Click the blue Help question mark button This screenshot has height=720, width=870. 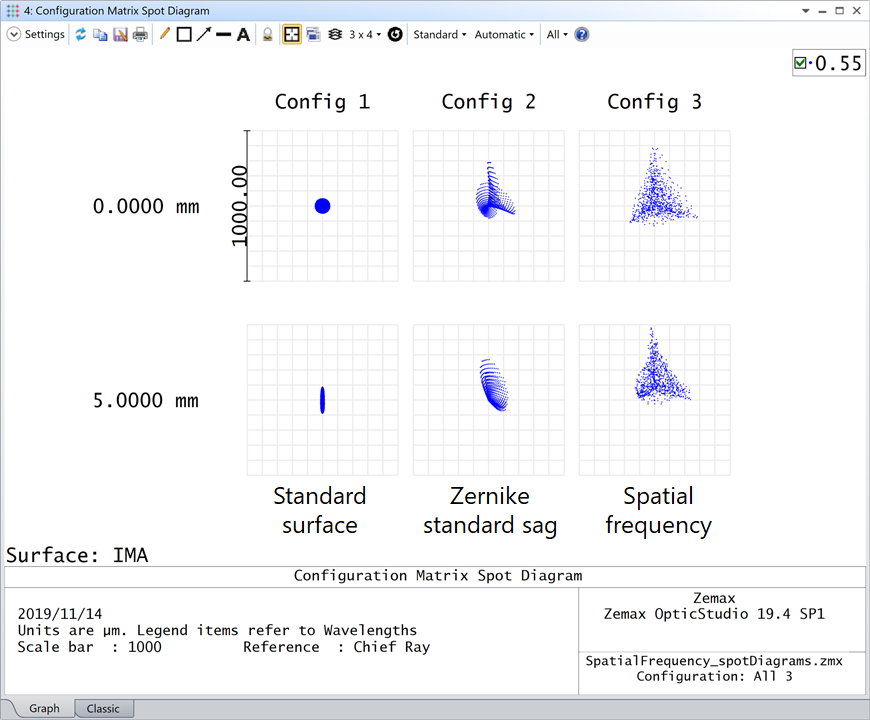[582, 34]
